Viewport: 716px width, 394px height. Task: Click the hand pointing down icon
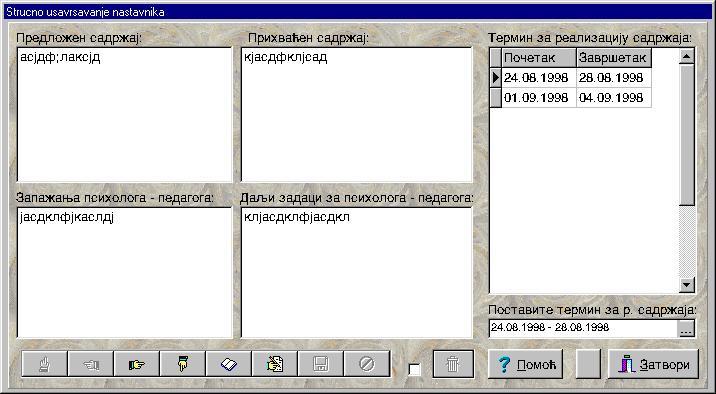[x=183, y=364]
